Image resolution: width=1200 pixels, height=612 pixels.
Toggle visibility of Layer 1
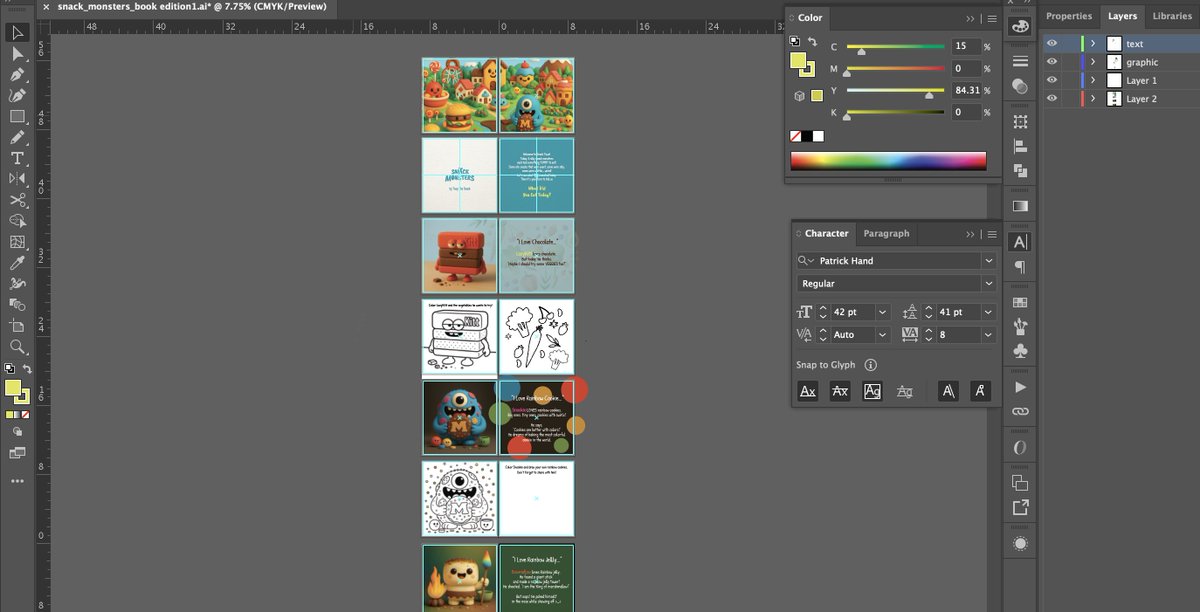[x=1051, y=80]
